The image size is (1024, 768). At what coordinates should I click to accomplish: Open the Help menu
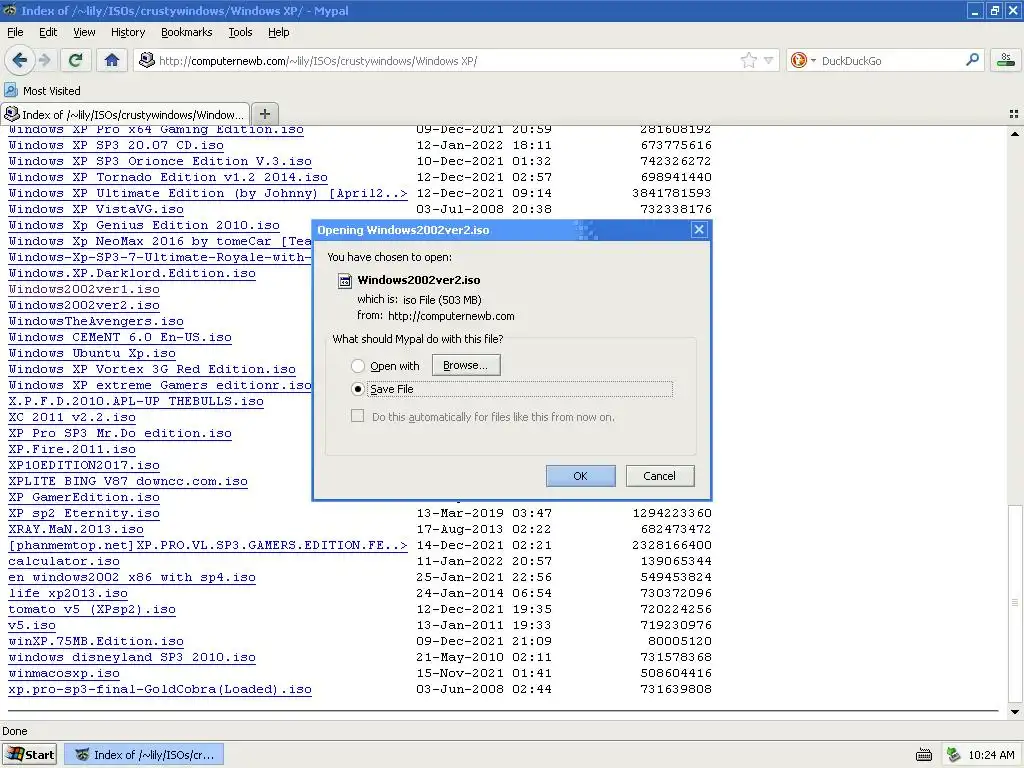pyautogui.click(x=278, y=32)
